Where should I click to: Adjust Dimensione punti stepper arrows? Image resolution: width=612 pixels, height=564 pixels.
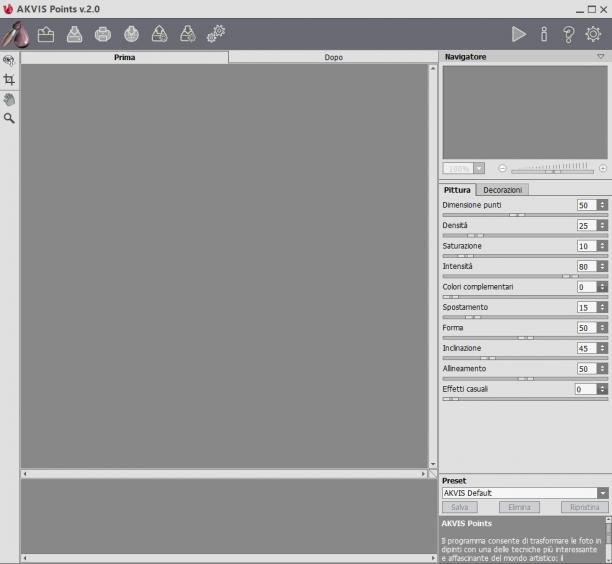point(603,205)
